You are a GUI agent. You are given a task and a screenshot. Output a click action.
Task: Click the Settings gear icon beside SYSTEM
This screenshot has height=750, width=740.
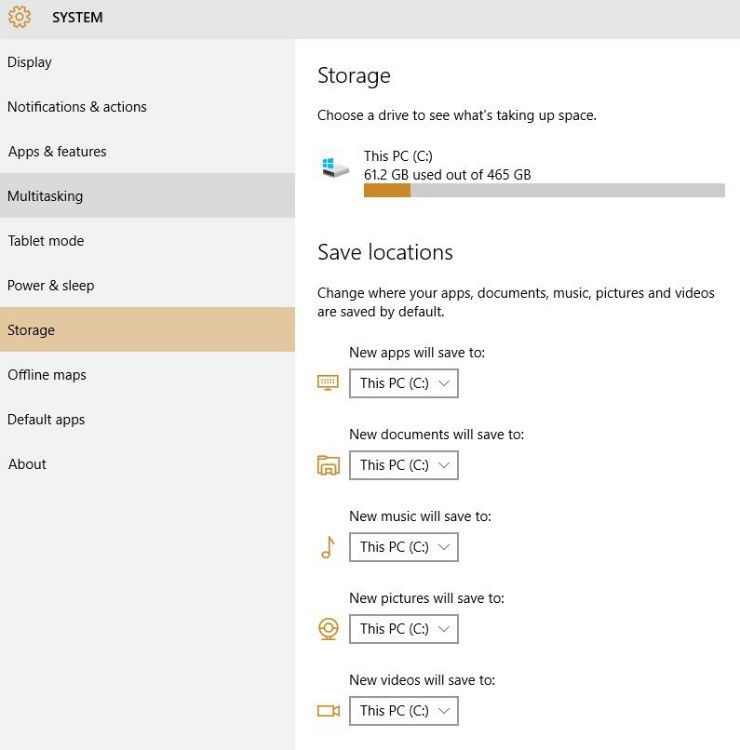click(x=19, y=17)
